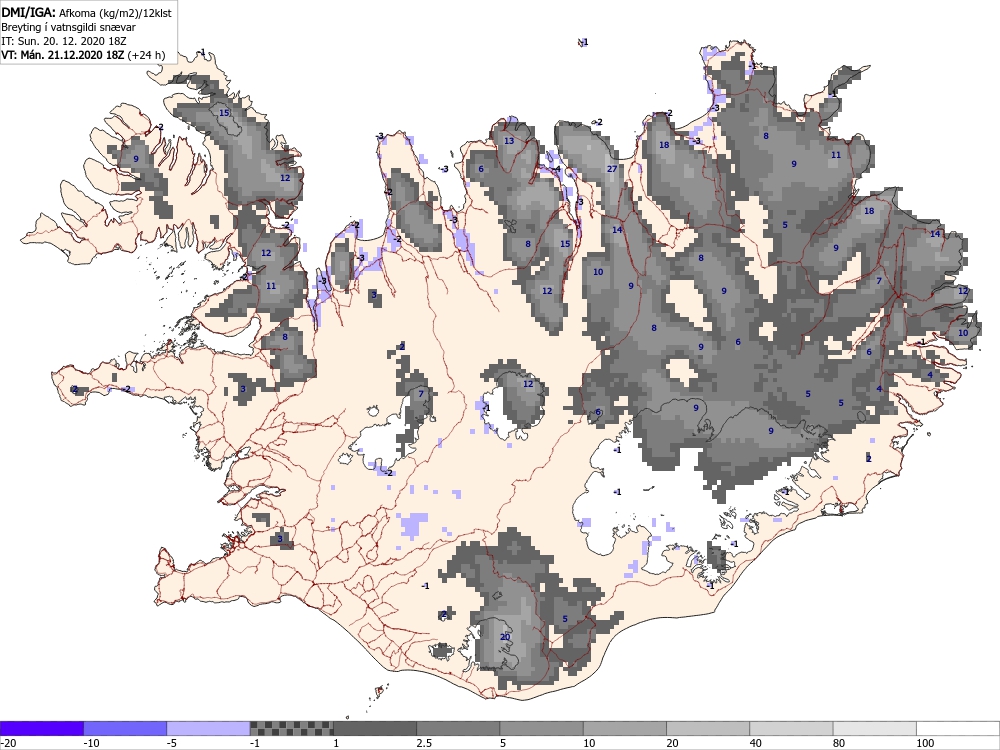This screenshot has width=1000, height=750.
Task: Click the value '20' on the southern glacier
Action: (x=505, y=637)
